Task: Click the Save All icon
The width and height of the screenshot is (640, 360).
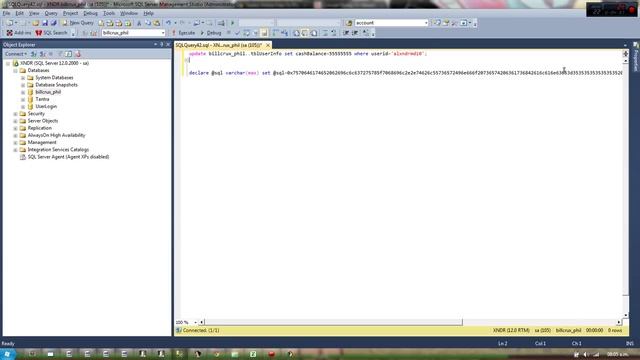Action: click(x=53, y=23)
